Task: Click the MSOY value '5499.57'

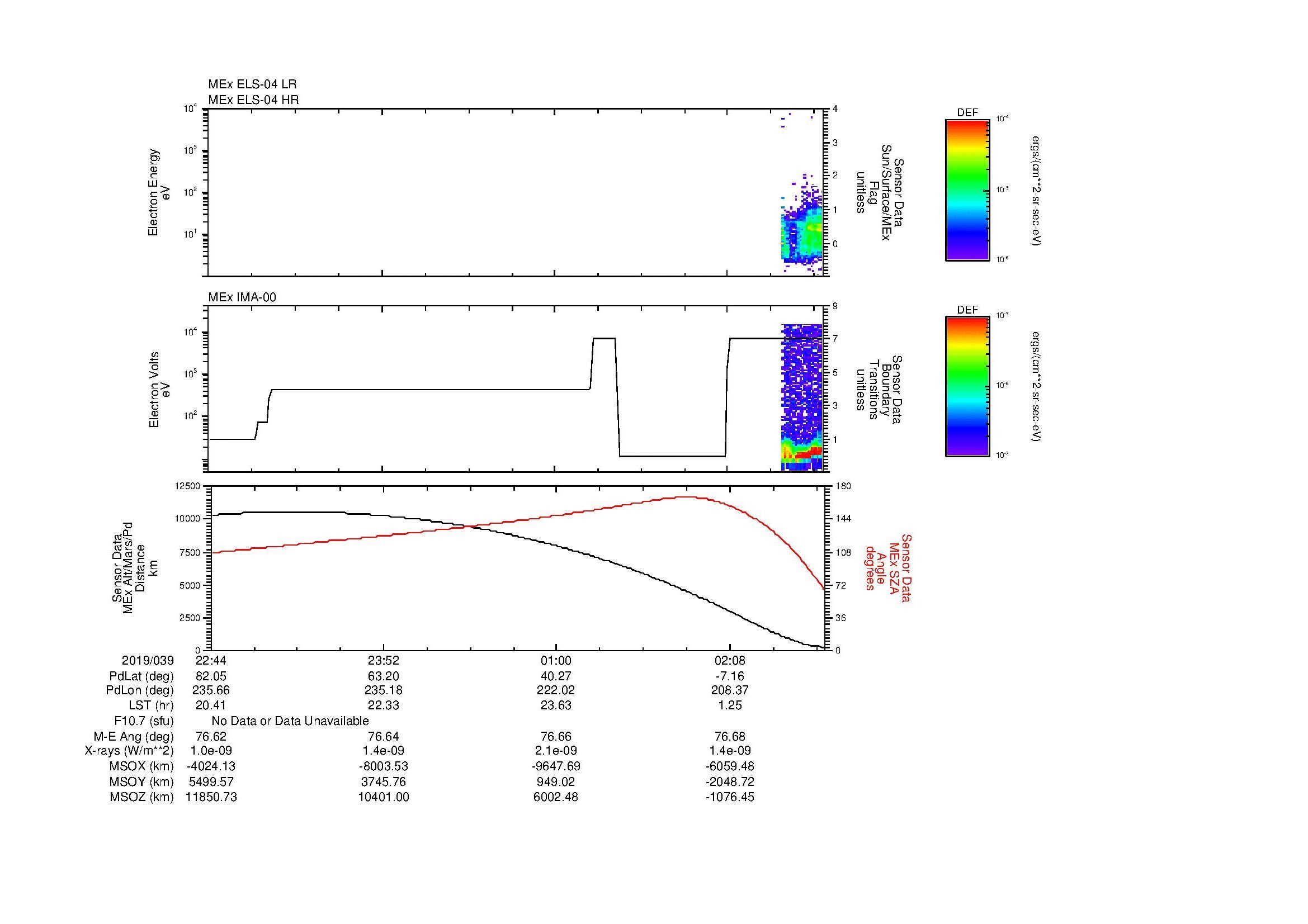Action: click(211, 781)
